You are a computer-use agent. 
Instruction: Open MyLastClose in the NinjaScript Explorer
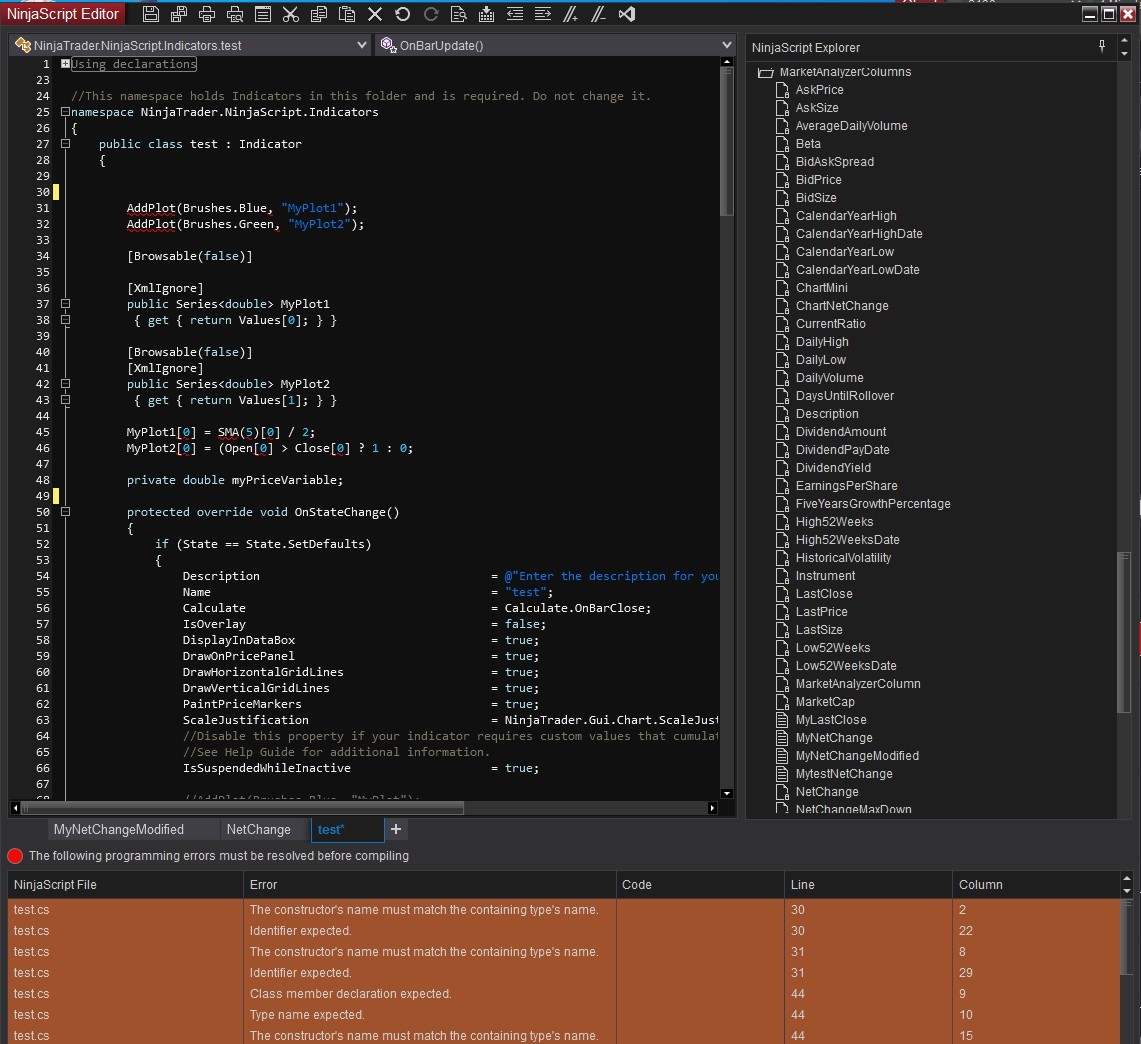coord(830,720)
